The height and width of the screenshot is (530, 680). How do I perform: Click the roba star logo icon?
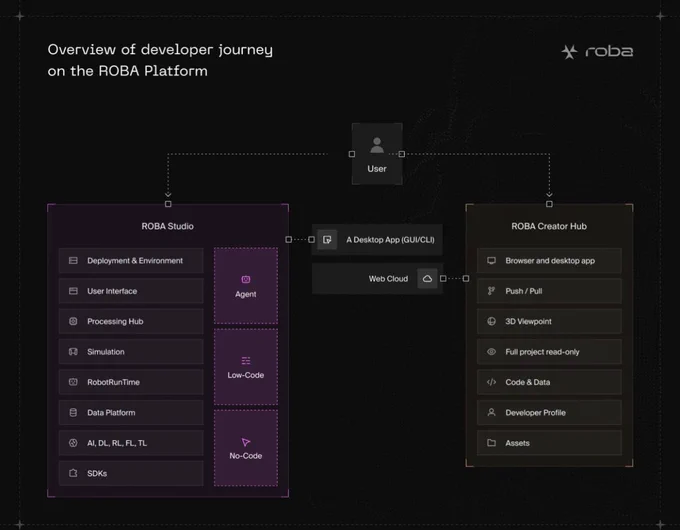569,52
